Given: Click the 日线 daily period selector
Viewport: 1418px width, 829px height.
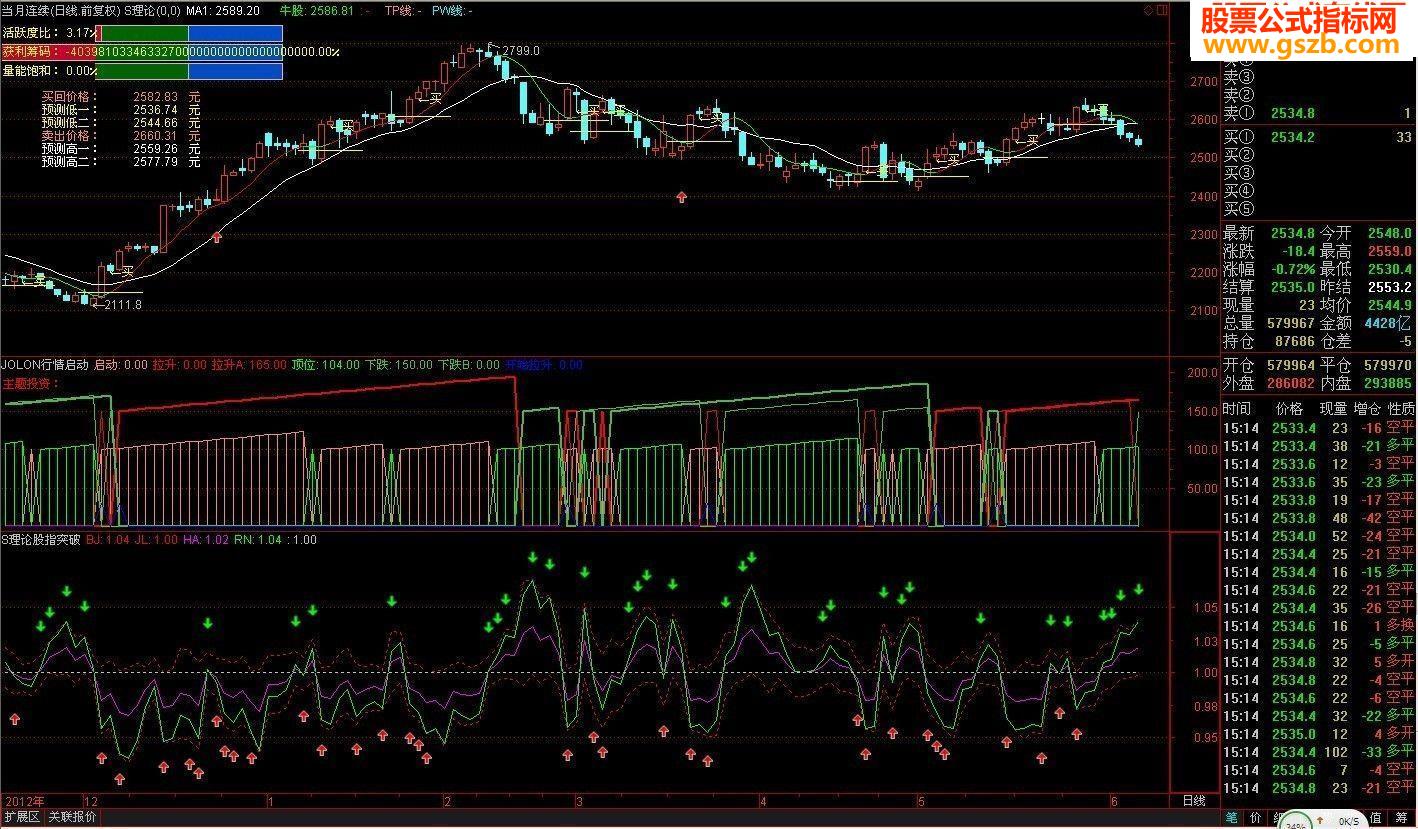Looking at the screenshot, I should (x=1194, y=801).
